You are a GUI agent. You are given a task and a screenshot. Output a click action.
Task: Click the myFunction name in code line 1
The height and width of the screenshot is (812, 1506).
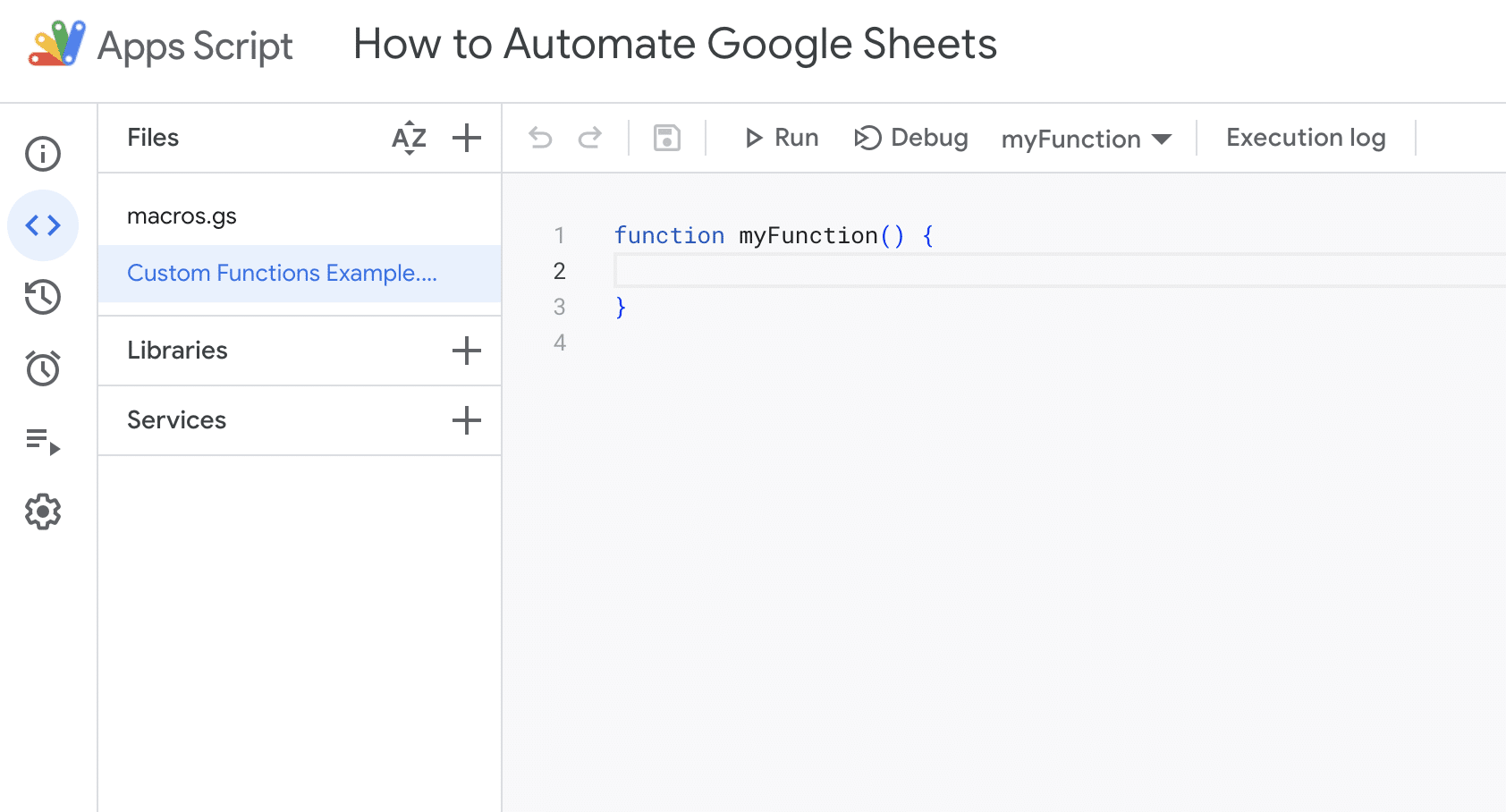coord(808,235)
